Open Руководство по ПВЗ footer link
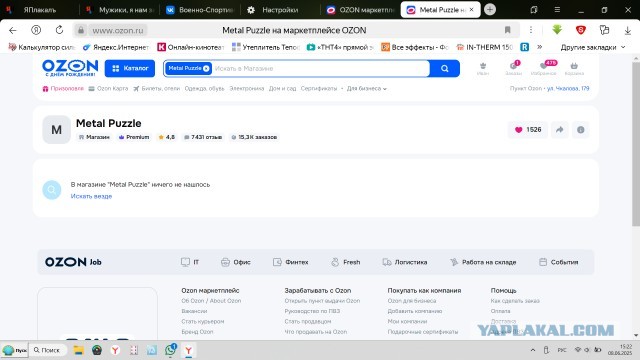The height and width of the screenshot is (360, 640). point(312,311)
